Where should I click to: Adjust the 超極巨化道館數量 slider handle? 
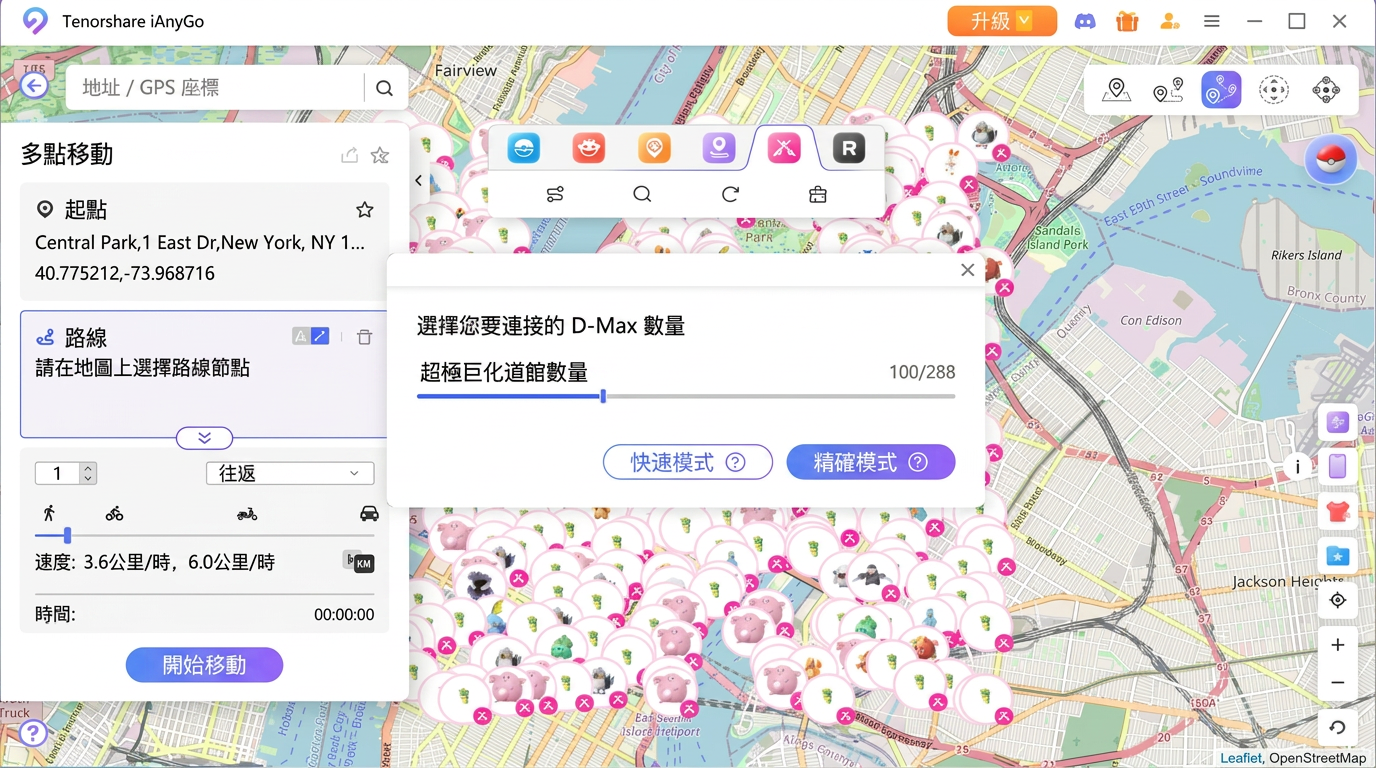pyautogui.click(x=603, y=396)
